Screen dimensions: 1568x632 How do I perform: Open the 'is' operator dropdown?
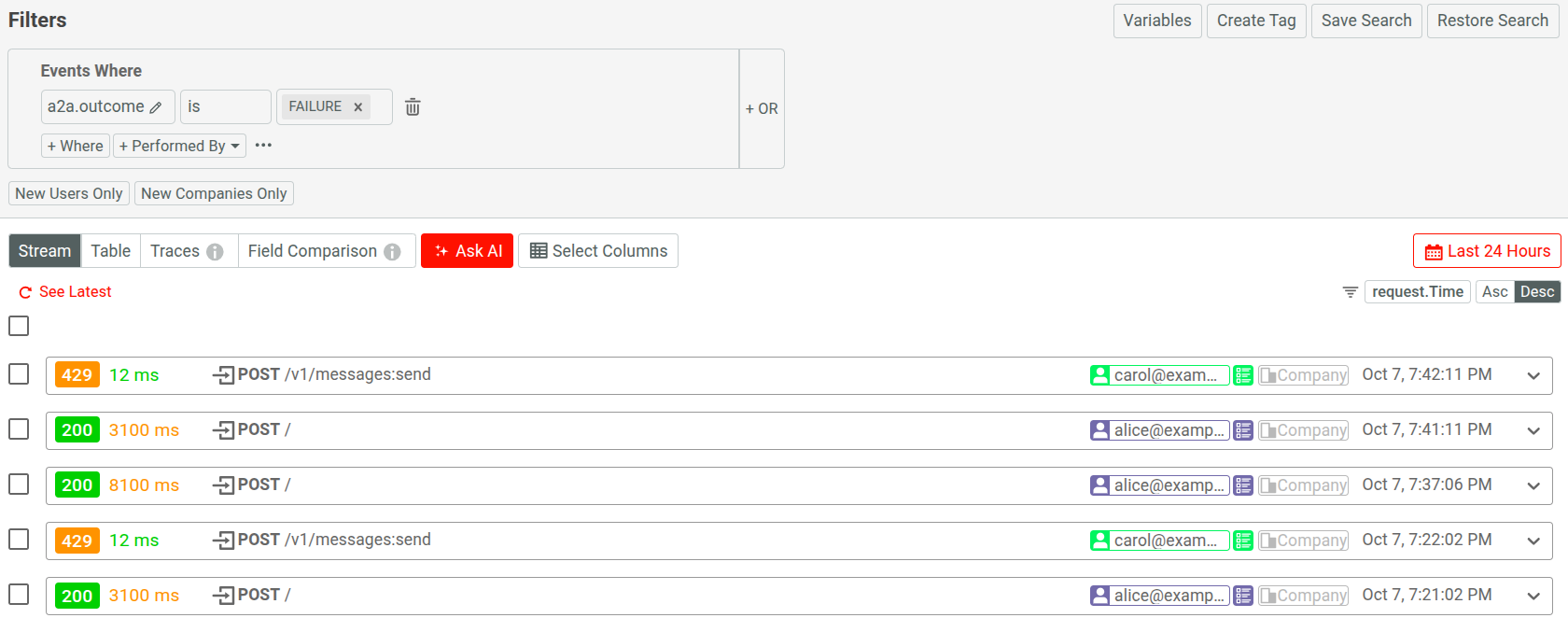[x=226, y=106]
